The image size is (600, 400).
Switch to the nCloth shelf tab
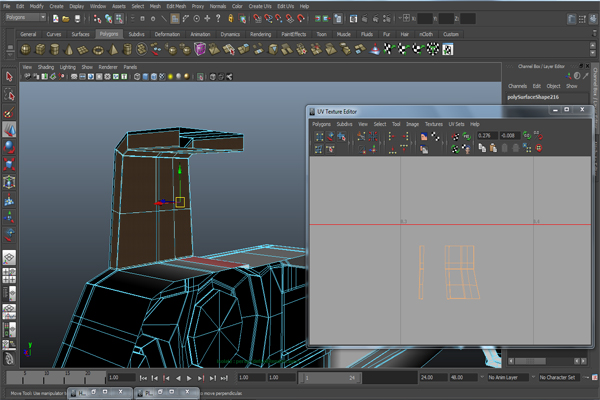[x=426, y=34]
